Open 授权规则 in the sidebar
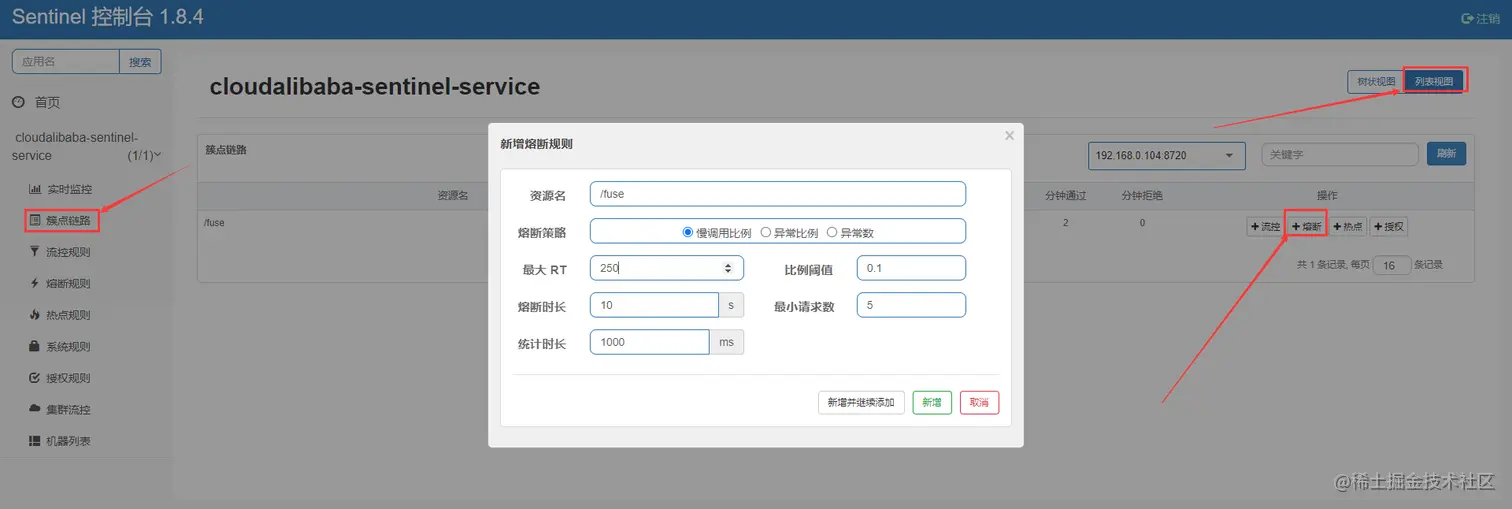This screenshot has width=1512, height=509. (69, 378)
